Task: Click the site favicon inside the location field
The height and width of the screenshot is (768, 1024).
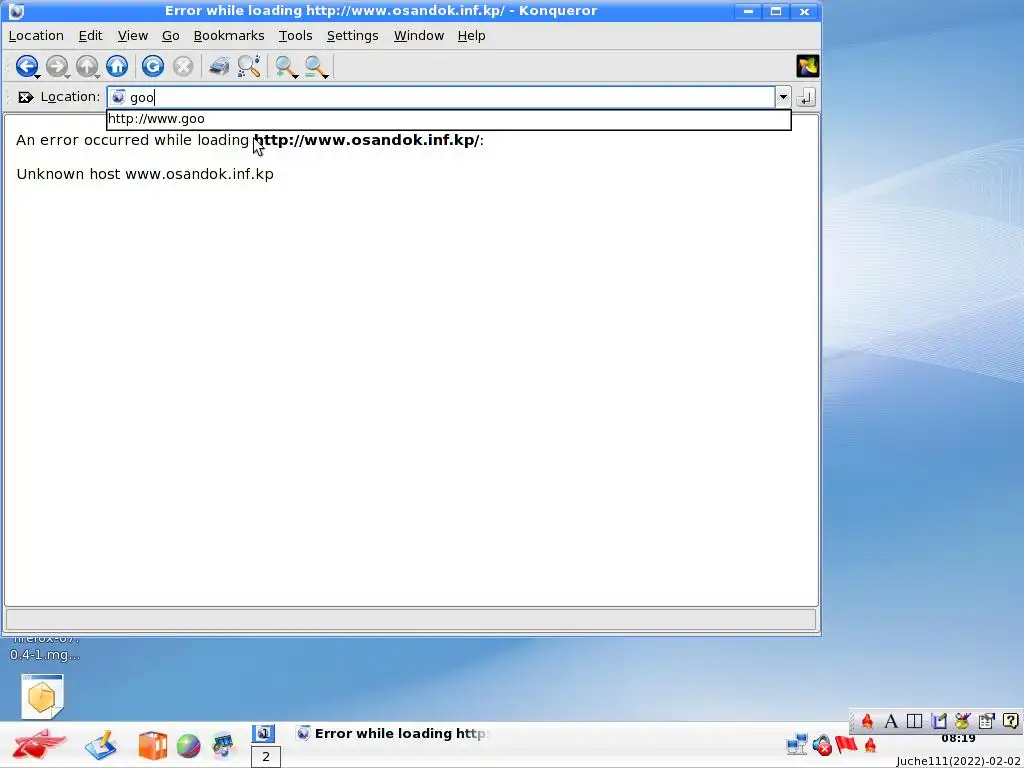Action: [x=118, y=97]
